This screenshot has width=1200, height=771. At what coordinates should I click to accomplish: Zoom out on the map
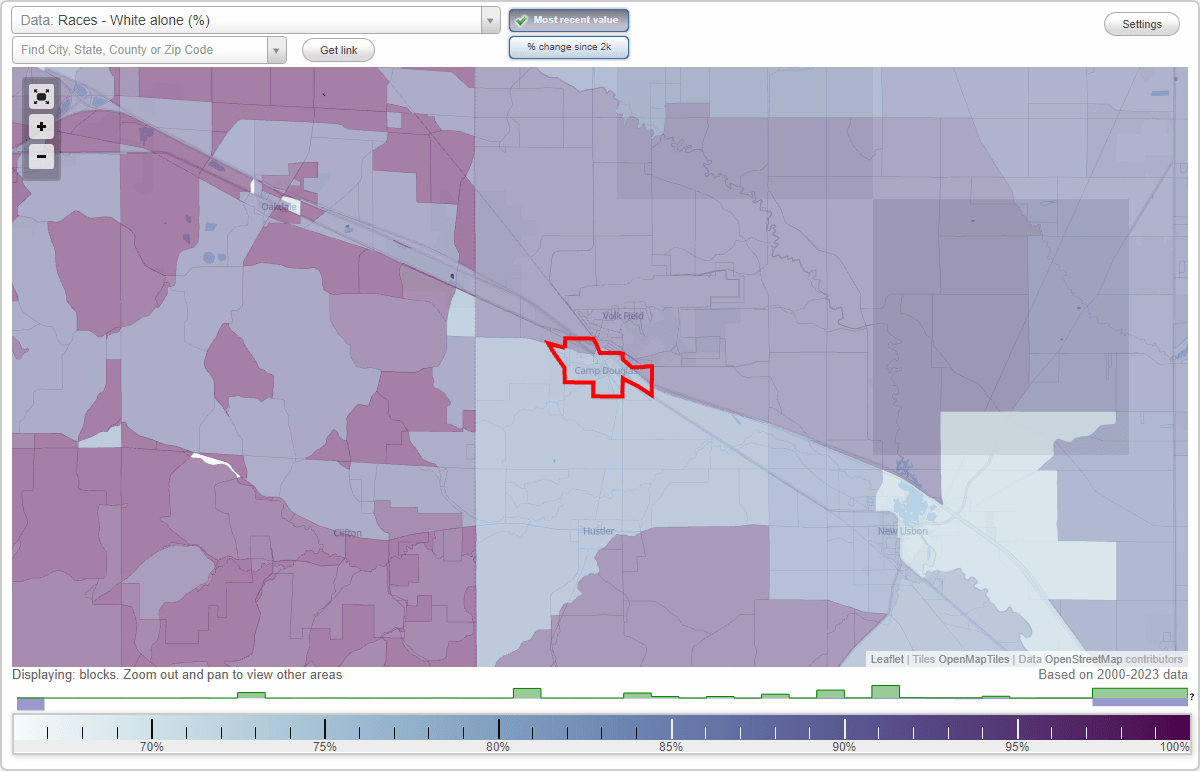point(41,156)
